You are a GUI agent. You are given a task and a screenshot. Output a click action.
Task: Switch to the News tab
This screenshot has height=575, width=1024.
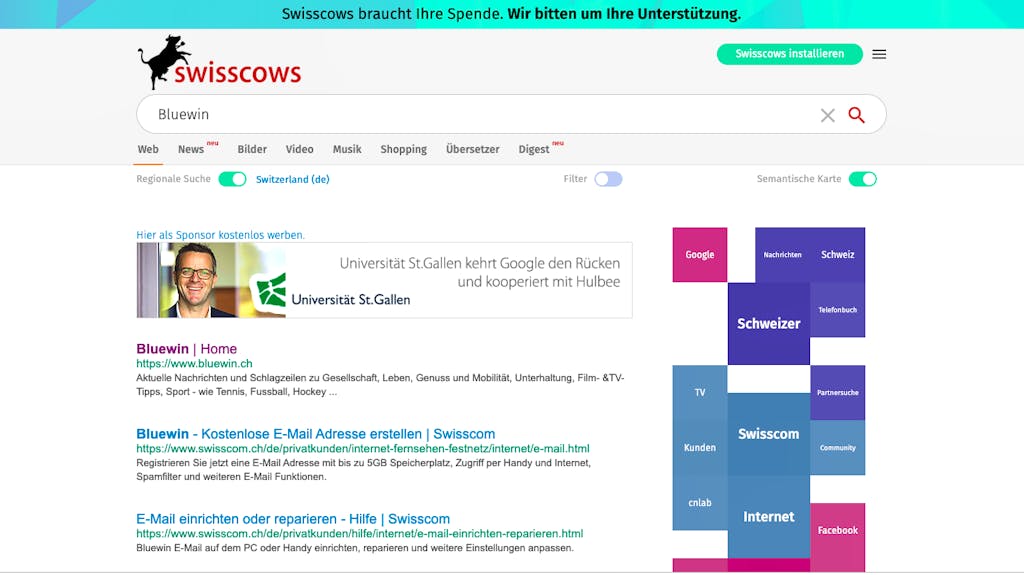pos(191,149)
